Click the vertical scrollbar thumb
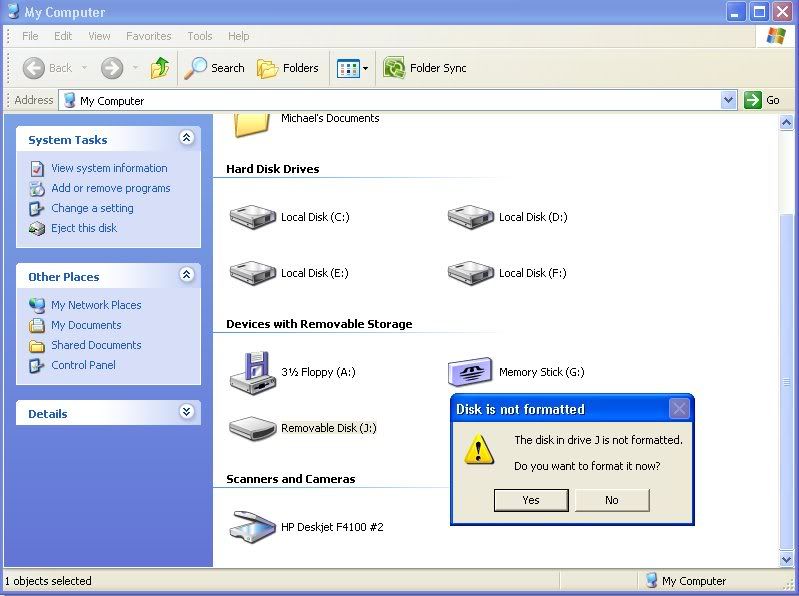This screenshot has height=596, width=799. (786, 381)
